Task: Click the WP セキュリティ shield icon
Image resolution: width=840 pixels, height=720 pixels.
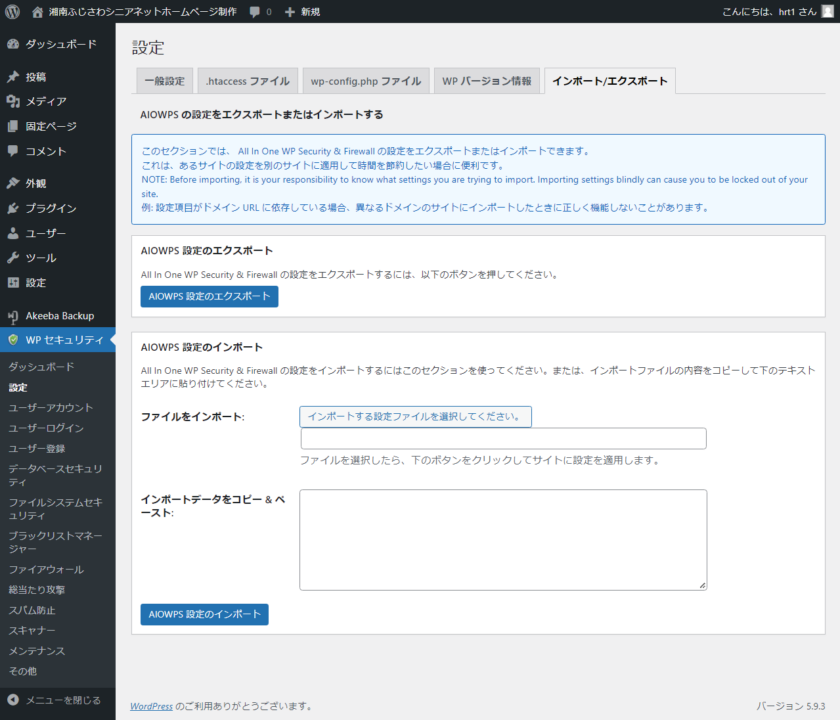Action: coord(13,340)
